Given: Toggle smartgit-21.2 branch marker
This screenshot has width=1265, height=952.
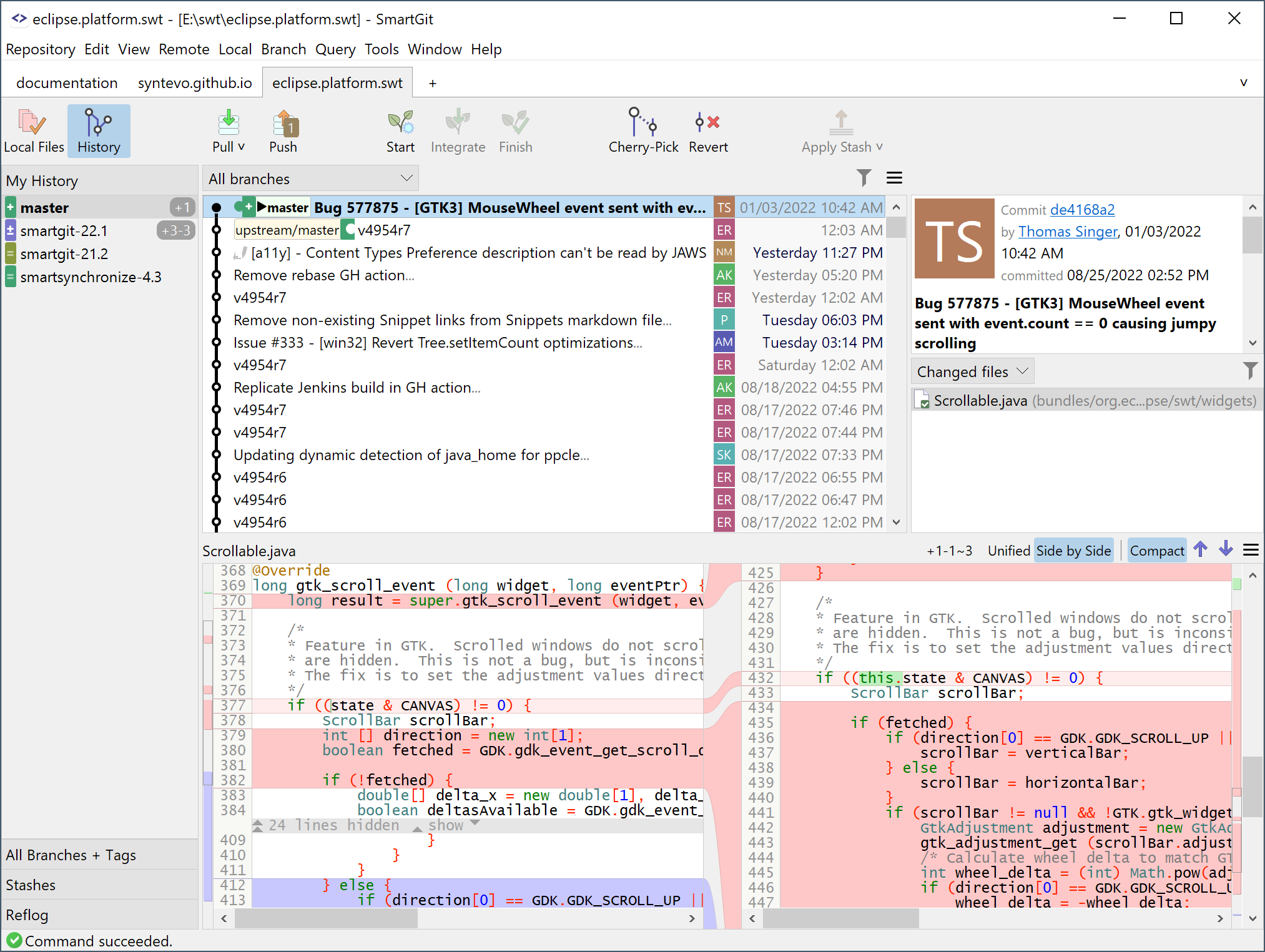Looking at the screenshot, I should (x=11, y=253).
